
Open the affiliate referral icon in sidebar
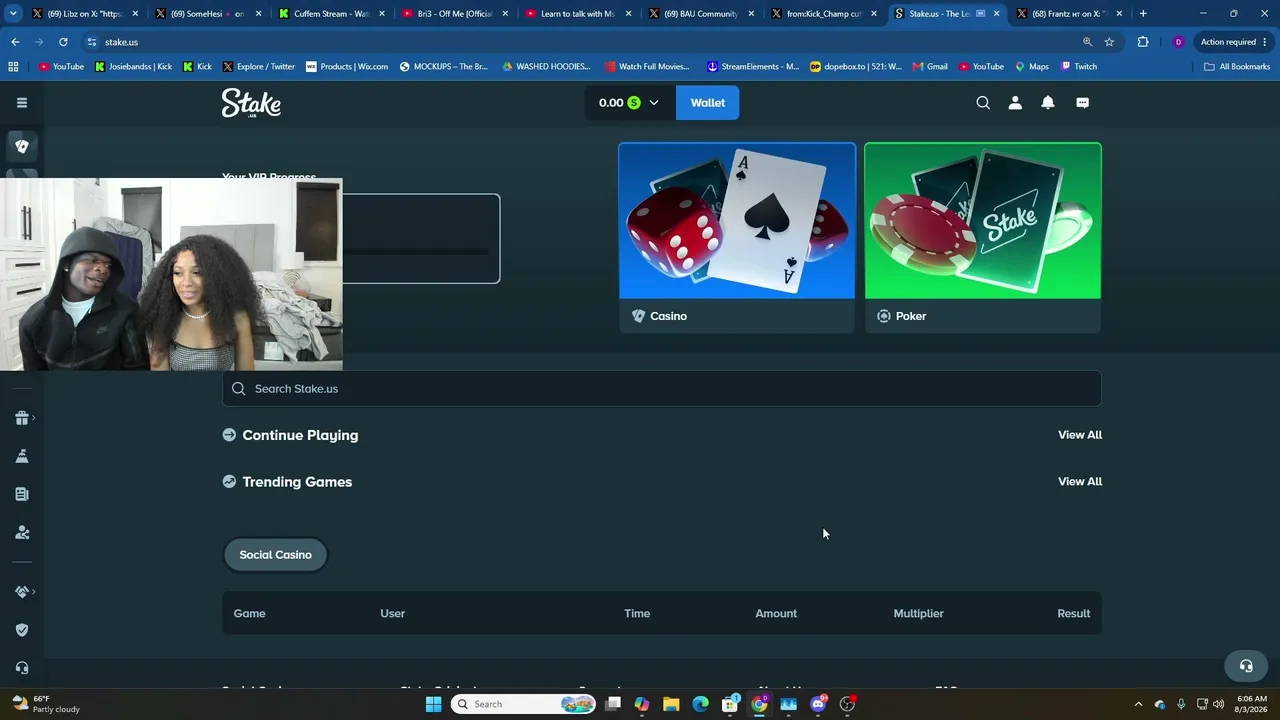(22, 533)
